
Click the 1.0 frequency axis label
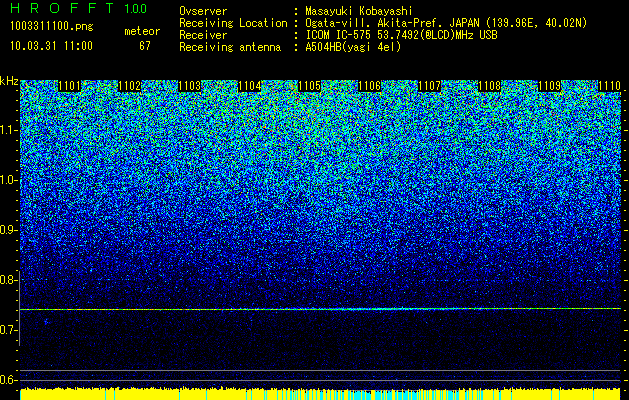[8, 181]
